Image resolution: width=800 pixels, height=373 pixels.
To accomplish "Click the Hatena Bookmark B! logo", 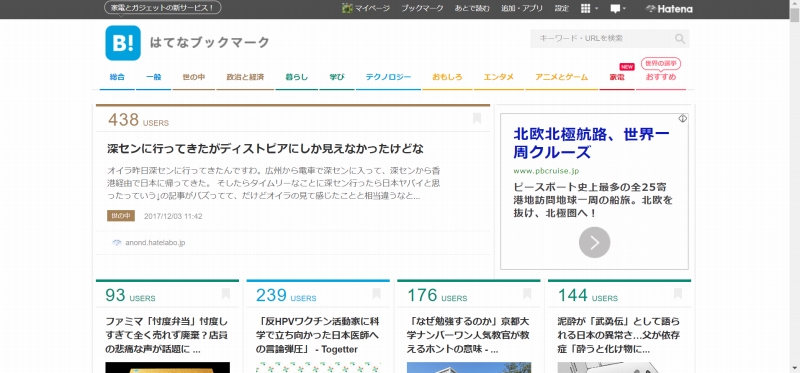I will pyautogui.click(x=122, y=43).
